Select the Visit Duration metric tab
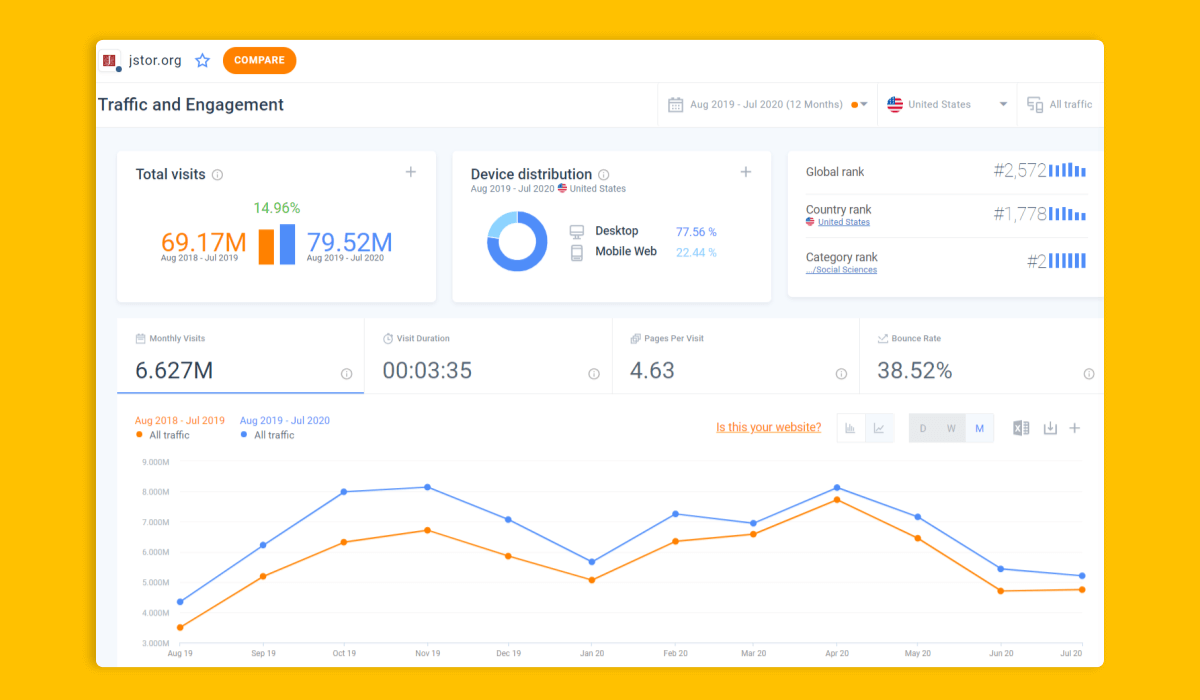Viewport: 1200px width, 700px height. (x=488, y=357)
